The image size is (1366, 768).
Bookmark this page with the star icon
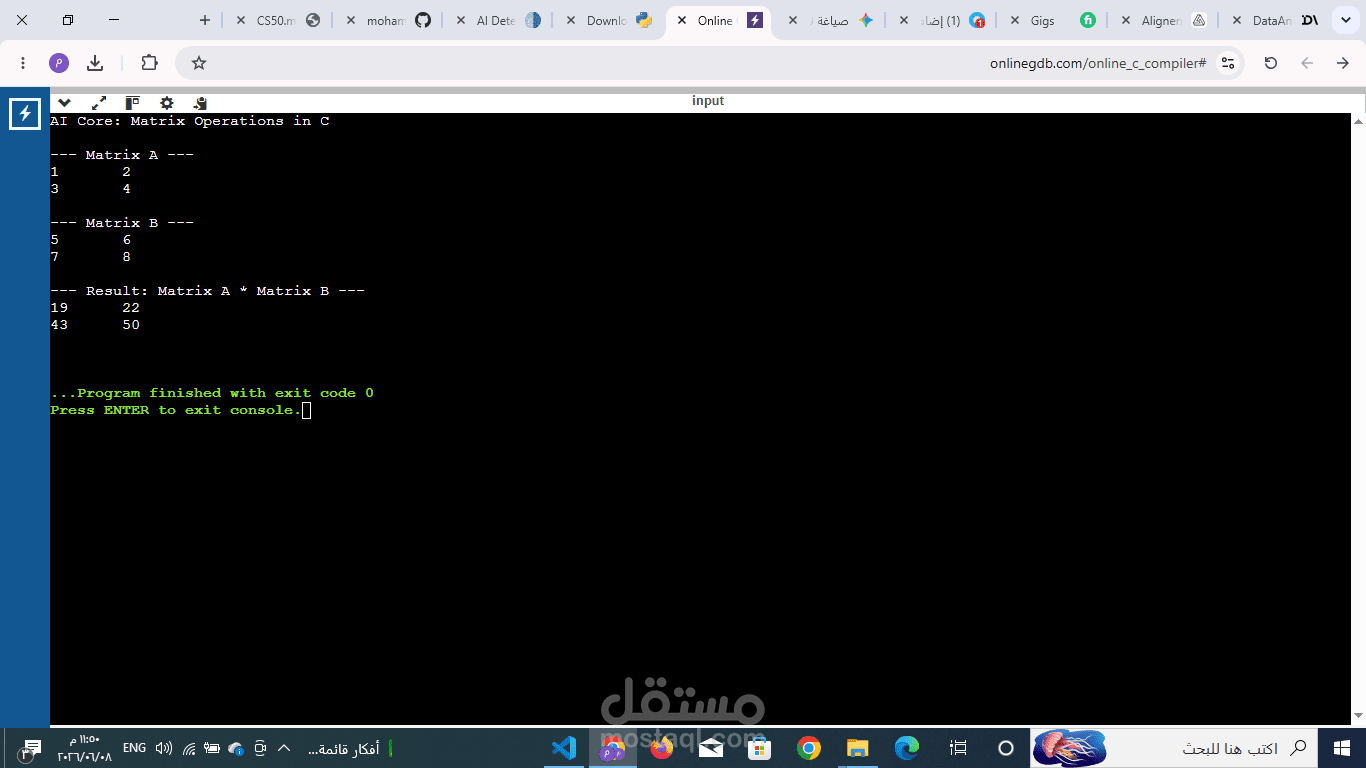pyautogui.click(x=199, y=63)
